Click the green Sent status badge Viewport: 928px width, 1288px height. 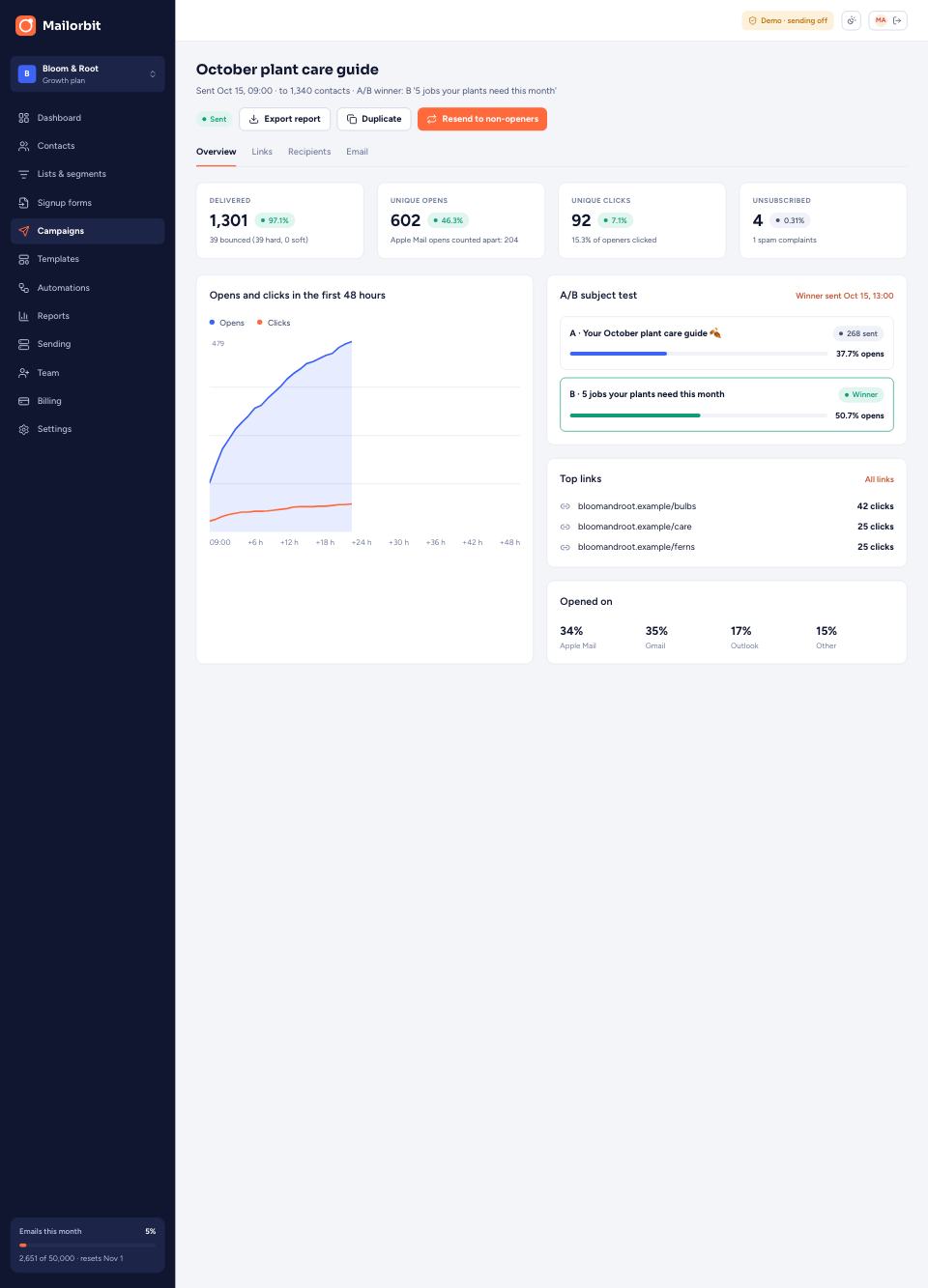[x=214, y=119]
